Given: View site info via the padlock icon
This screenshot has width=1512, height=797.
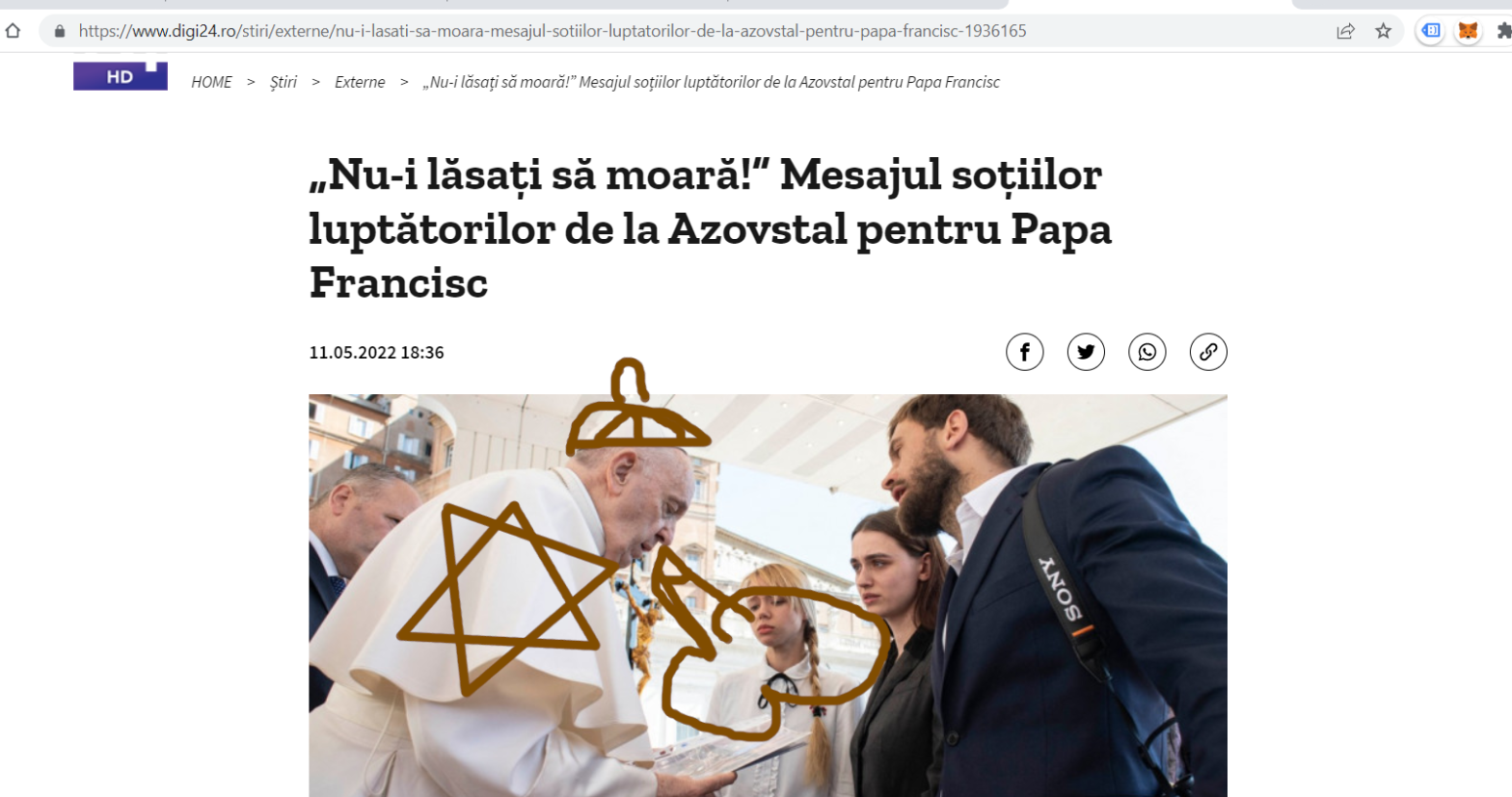Looking at the screenshot, I should coord(60,31).
